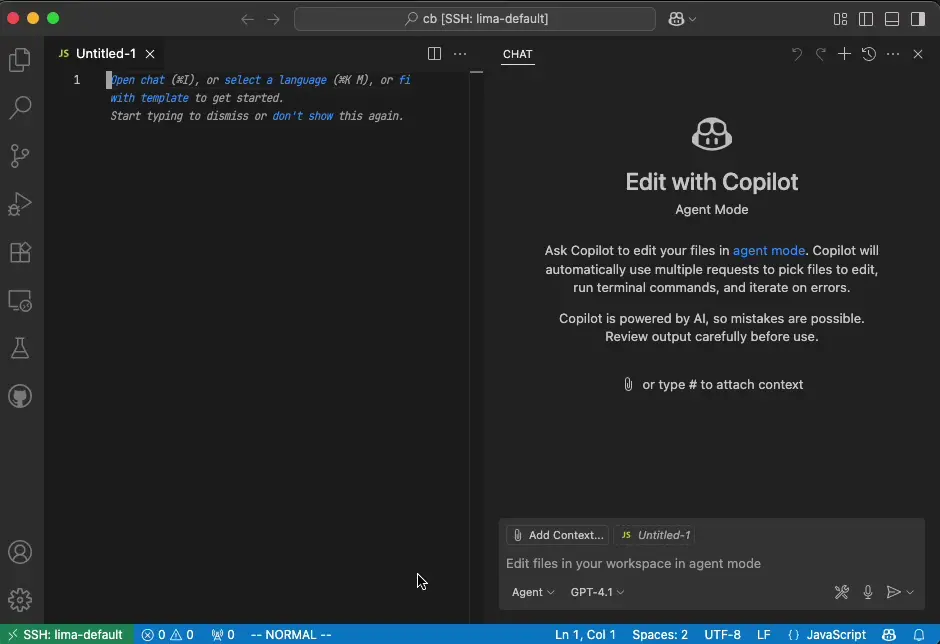Open editor More Actions menu
This screenshot has height=644, width=940.
[460, 54]
